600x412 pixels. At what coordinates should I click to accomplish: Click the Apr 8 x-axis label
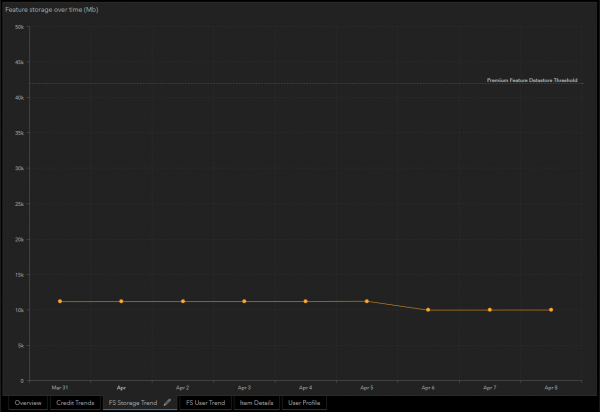coord(551,388)
